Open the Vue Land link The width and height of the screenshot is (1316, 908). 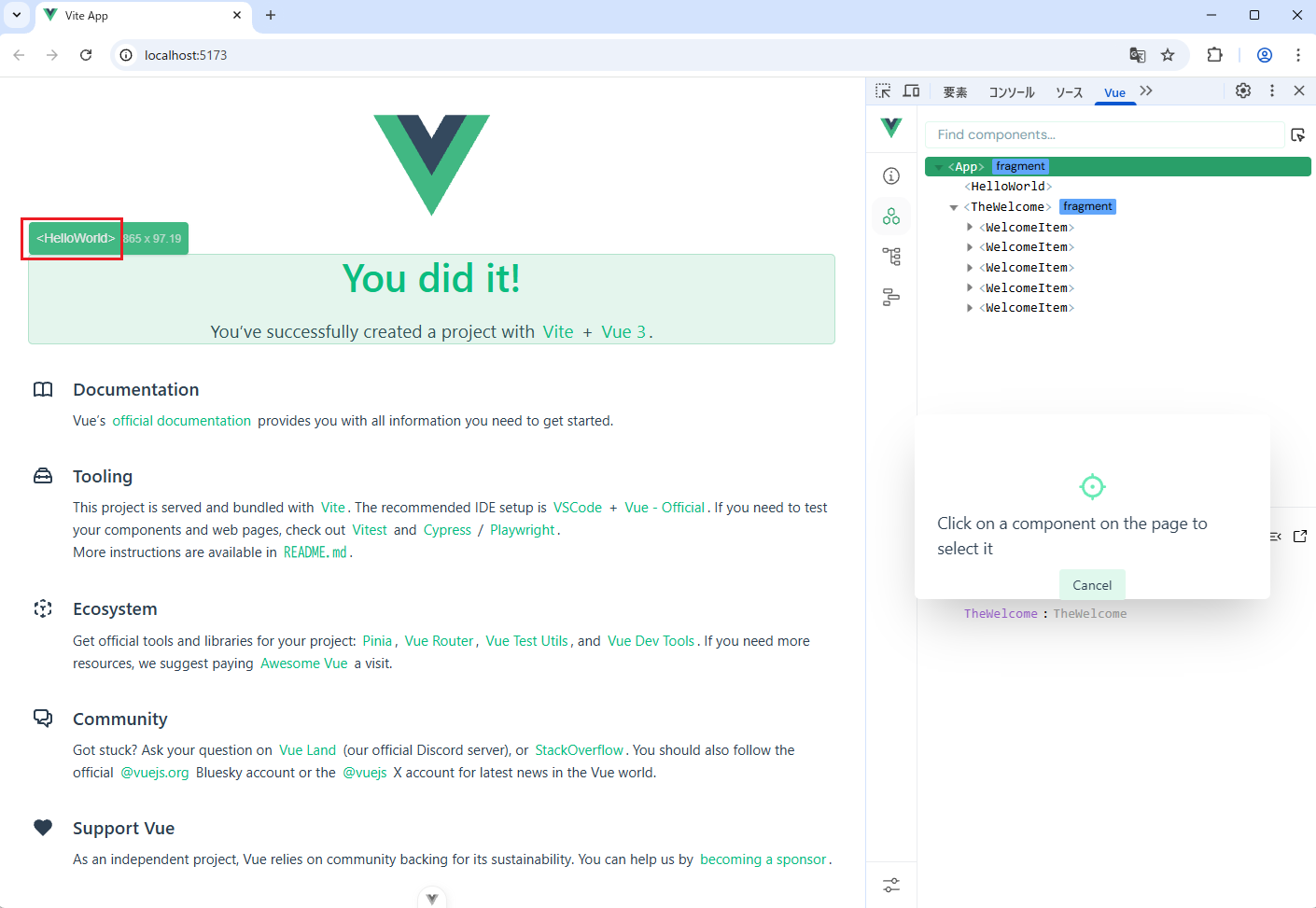tap(307, 750)
